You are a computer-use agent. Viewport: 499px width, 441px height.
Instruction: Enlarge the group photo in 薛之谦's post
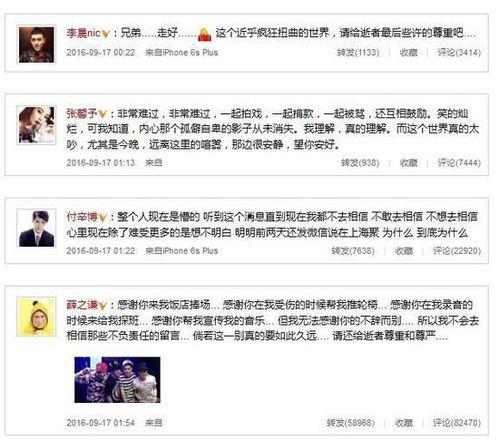[x=117, y=380]
